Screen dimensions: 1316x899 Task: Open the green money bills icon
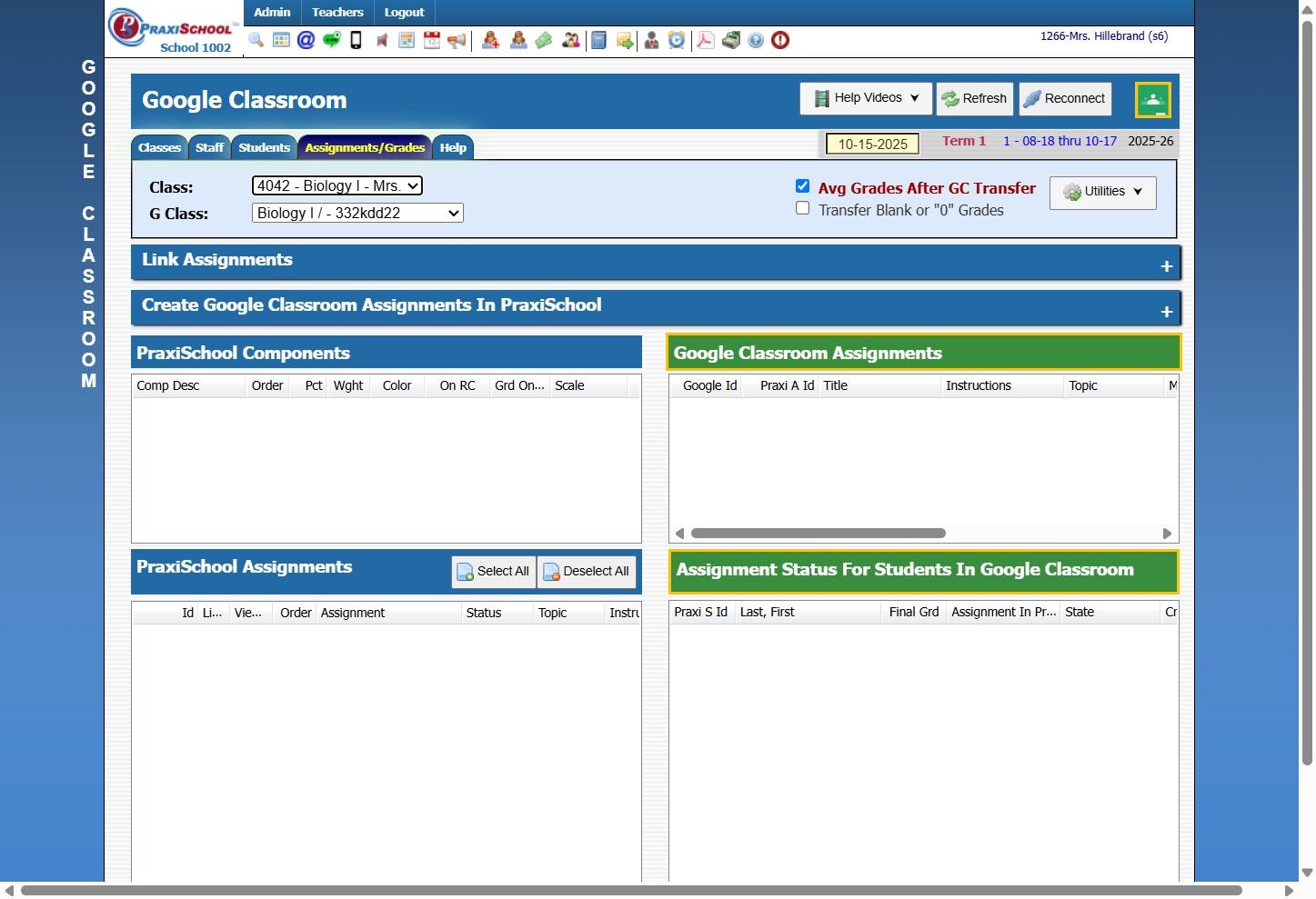pyautogui.click(x=544, y=40)
